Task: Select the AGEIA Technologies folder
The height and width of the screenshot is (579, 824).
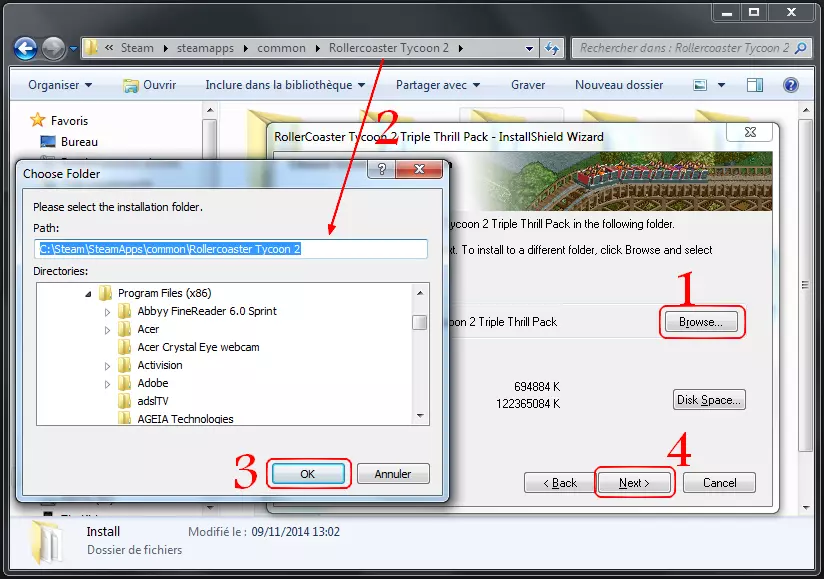Action: [x=185, y=419]
